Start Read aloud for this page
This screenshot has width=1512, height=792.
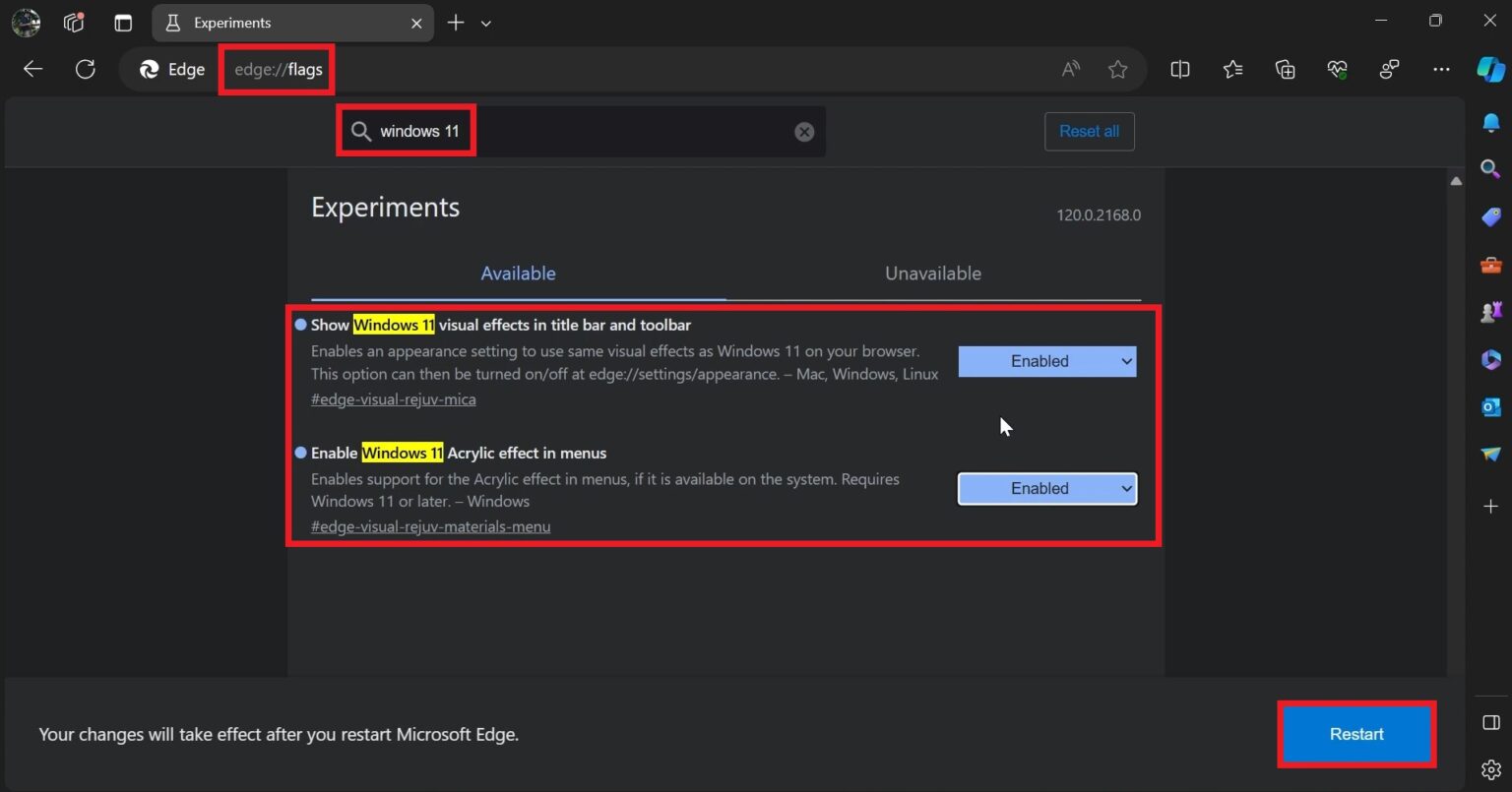1069,69
